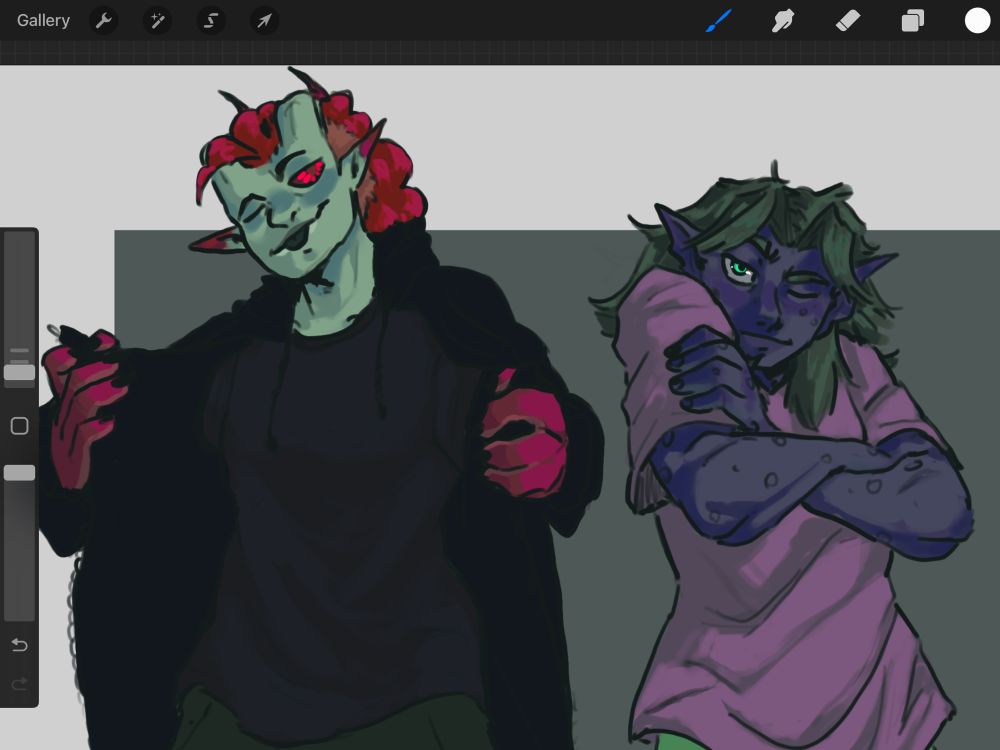Tap the brush size slider handle
Image resolution: width=1000 pixels, height=750 pixels.
click(x=19, y=372)
